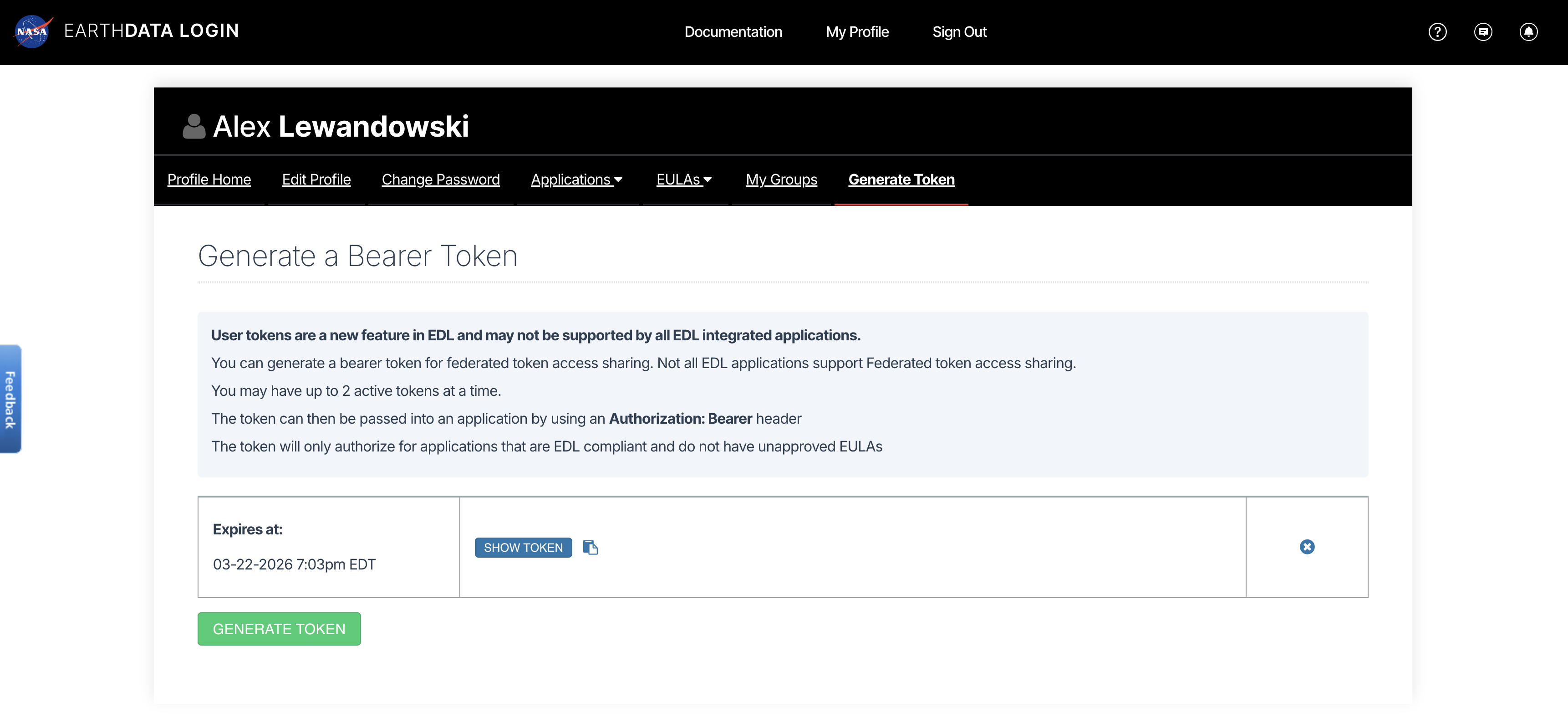Open the Change Password tab
1568x718 pixels.
pos(440,179)
